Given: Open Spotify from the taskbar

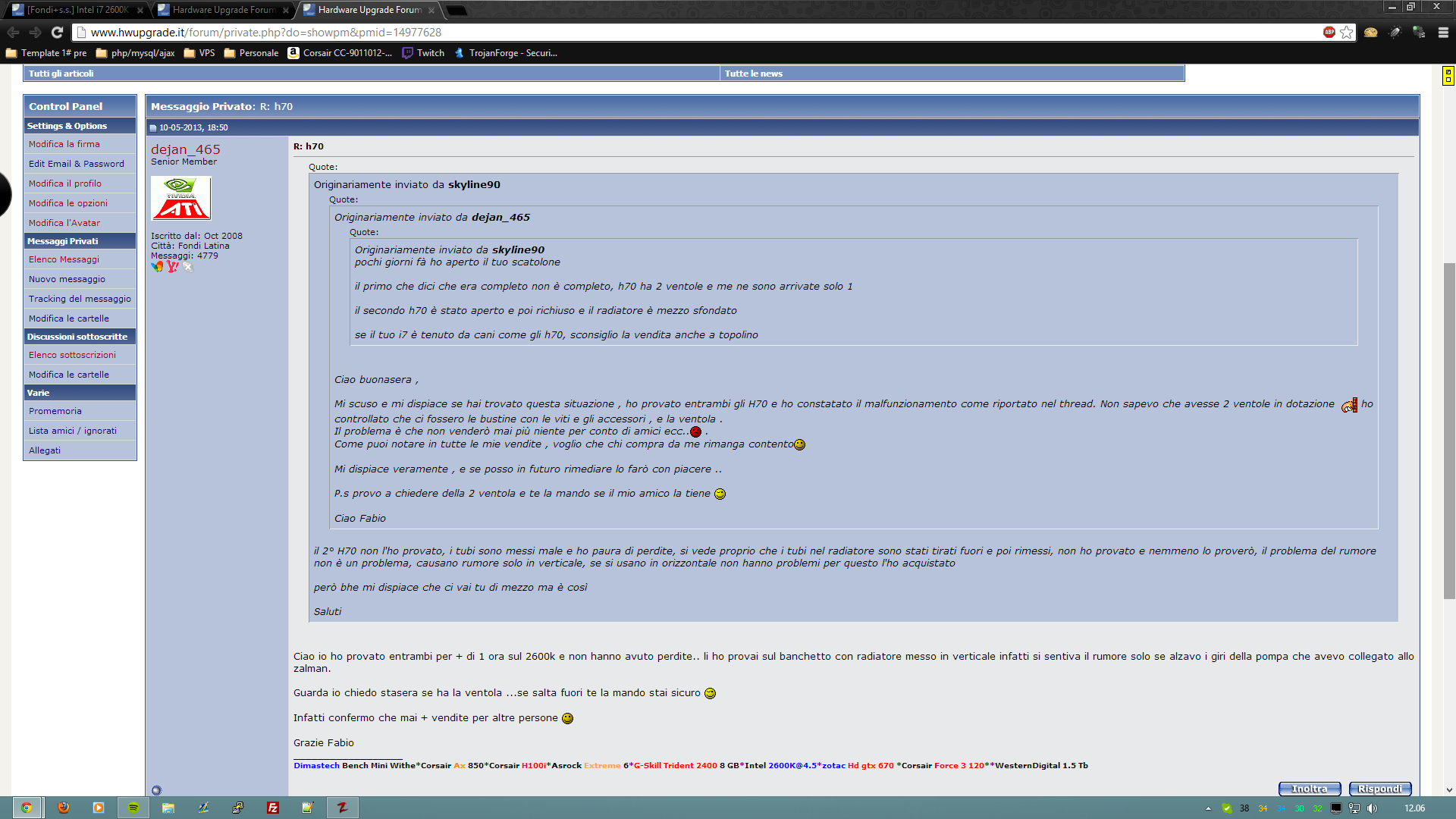Looking at the screenshot, I should click(133, 808).
